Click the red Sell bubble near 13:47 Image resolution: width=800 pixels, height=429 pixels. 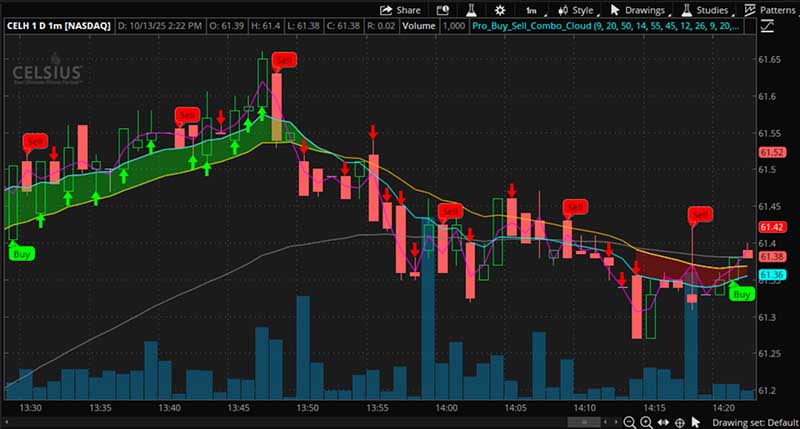point(285,60)
